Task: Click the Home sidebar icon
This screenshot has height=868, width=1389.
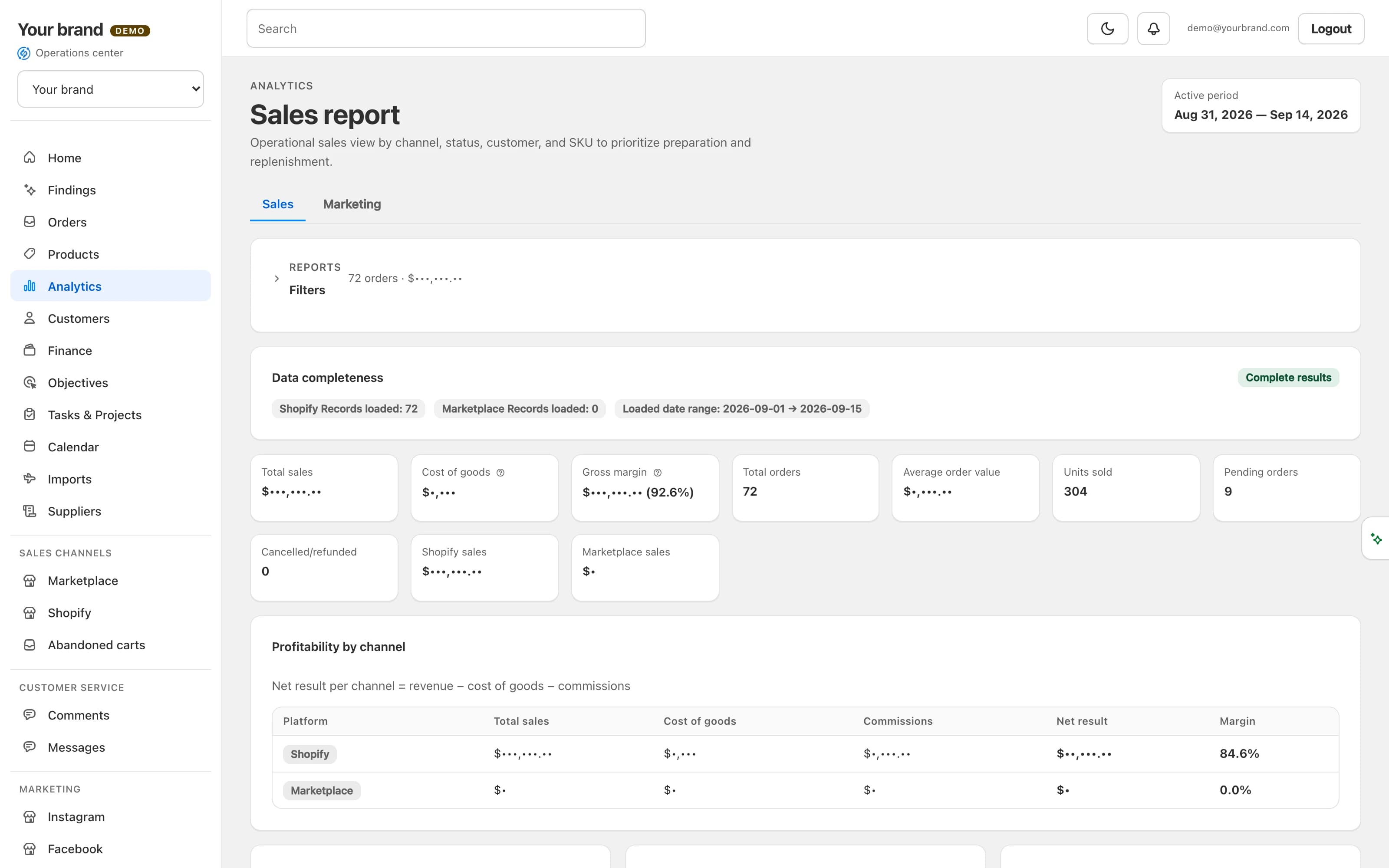Action: pyautogui.click(x=29, y=157)
